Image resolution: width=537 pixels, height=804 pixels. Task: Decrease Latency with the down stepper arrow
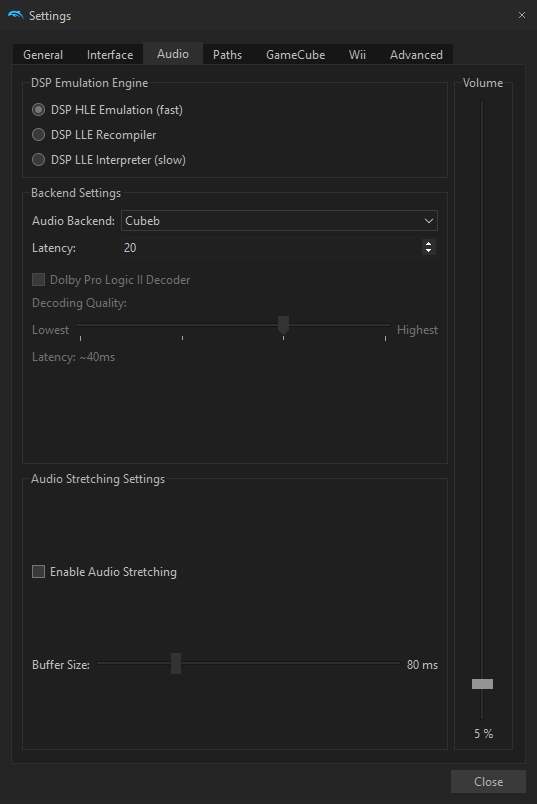coord(429,251)
